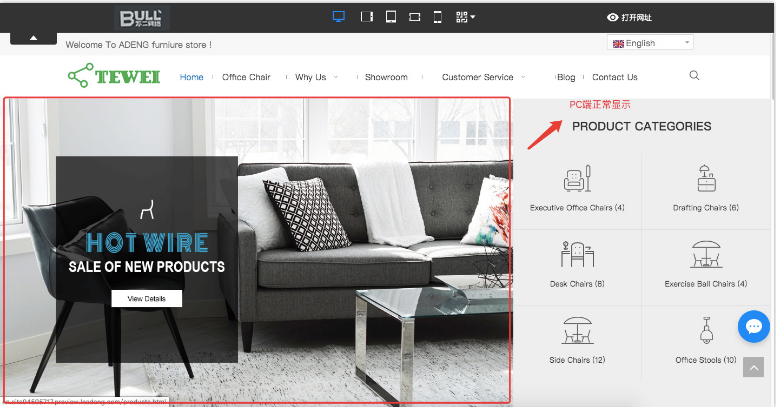Collapse the top preview toolbar arrow

(x=33, y=38)
